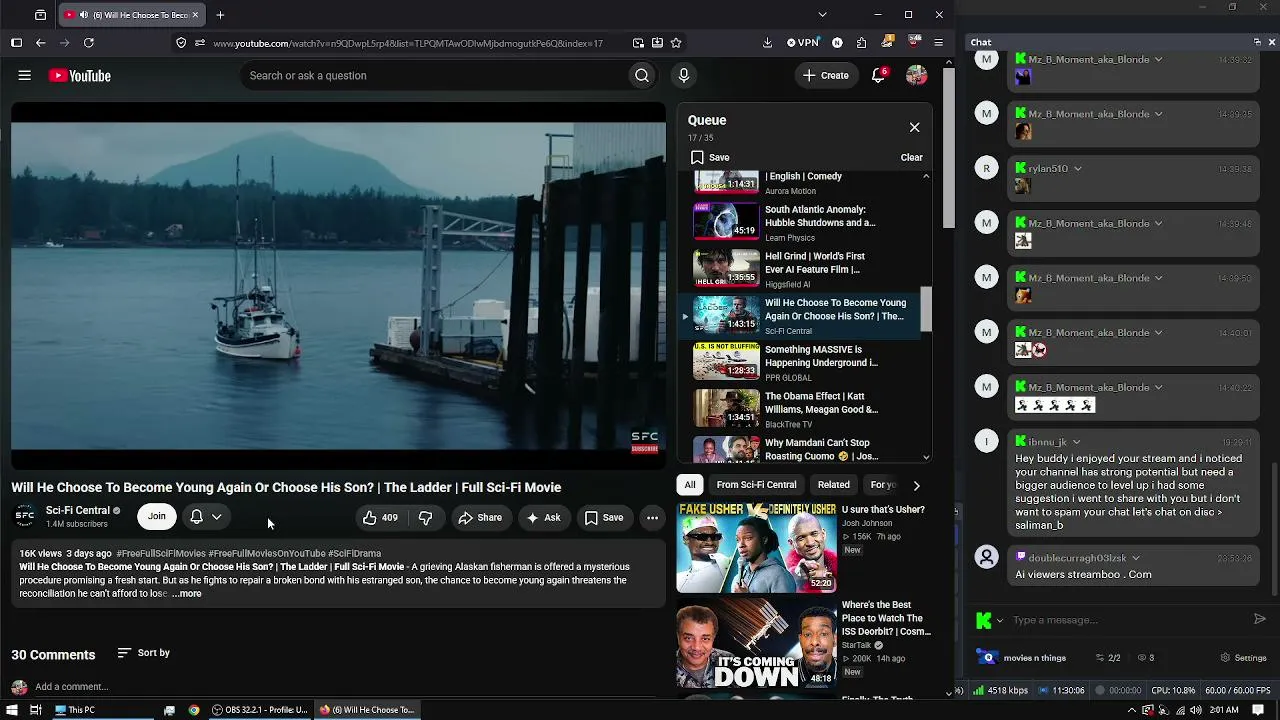
Task: Open the browser VPN panel
Action: coord(803,43)
